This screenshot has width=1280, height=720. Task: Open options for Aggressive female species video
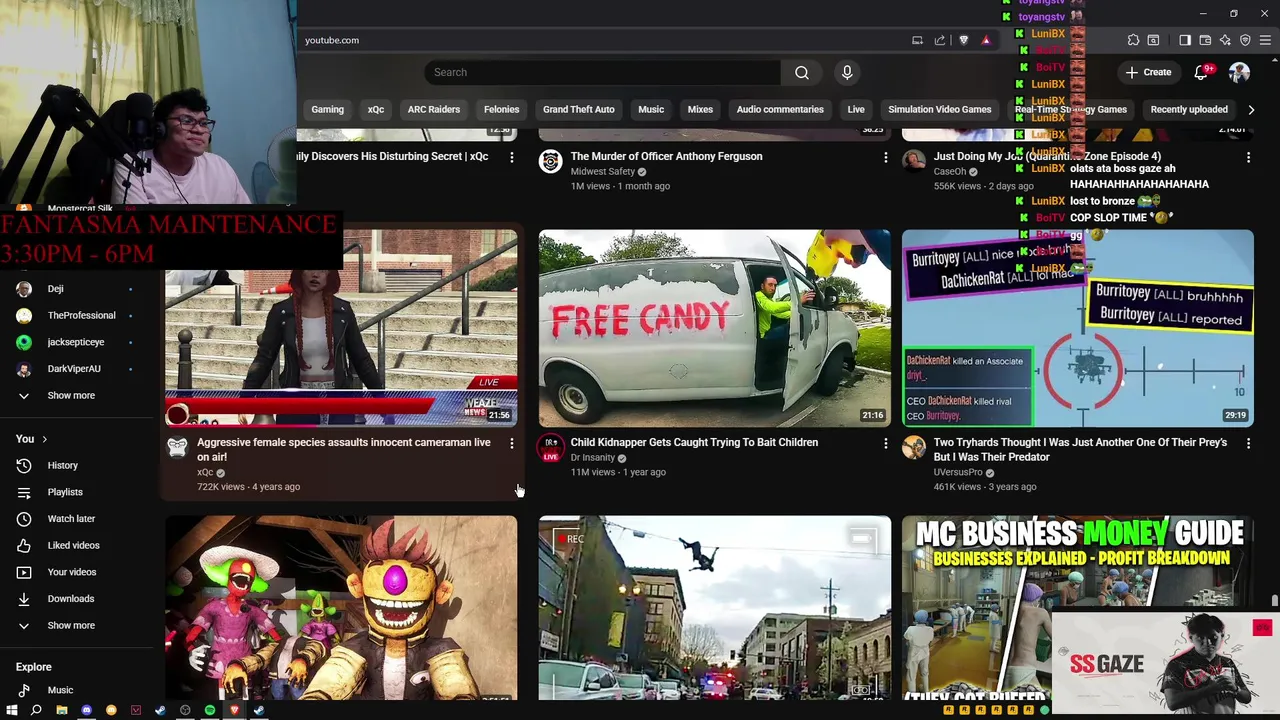click(x=512, y=443)
